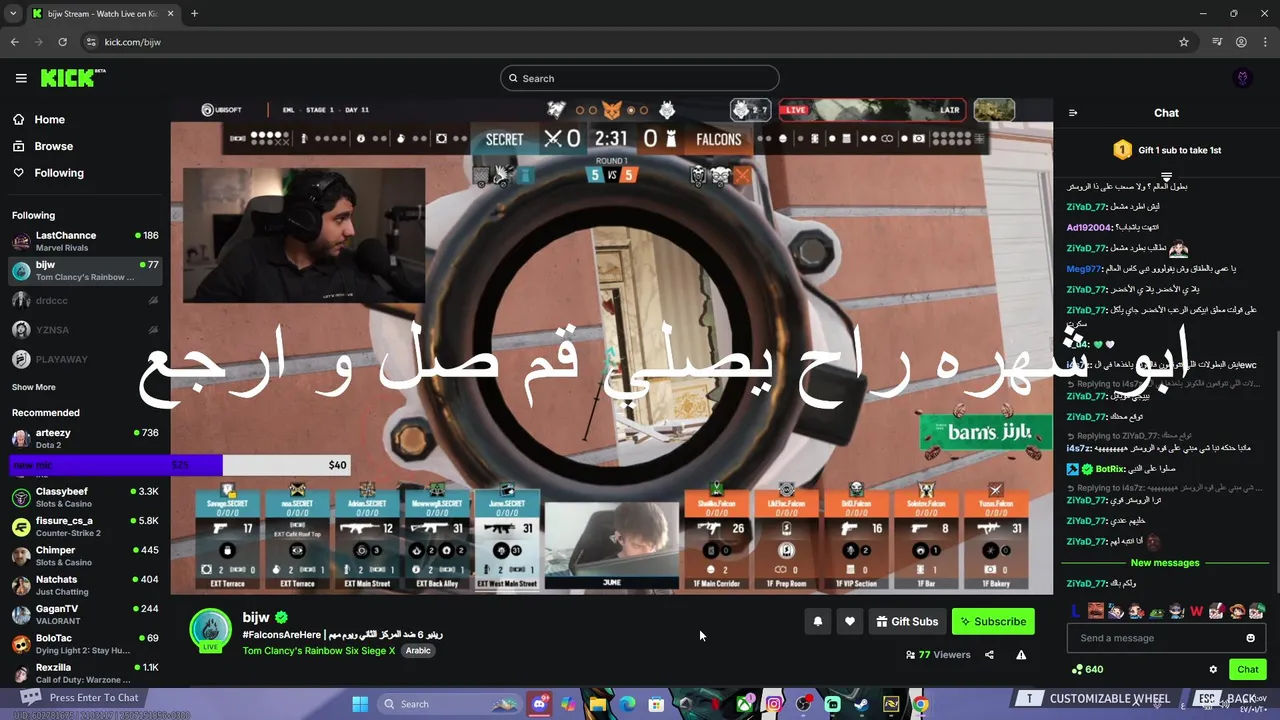Open Steam from the taskbar
This screenshot has height=720, width=1280.
click(861, 704)
